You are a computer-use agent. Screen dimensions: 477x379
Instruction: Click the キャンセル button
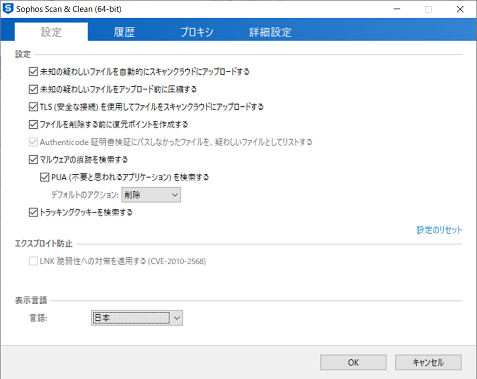(428, 362)
